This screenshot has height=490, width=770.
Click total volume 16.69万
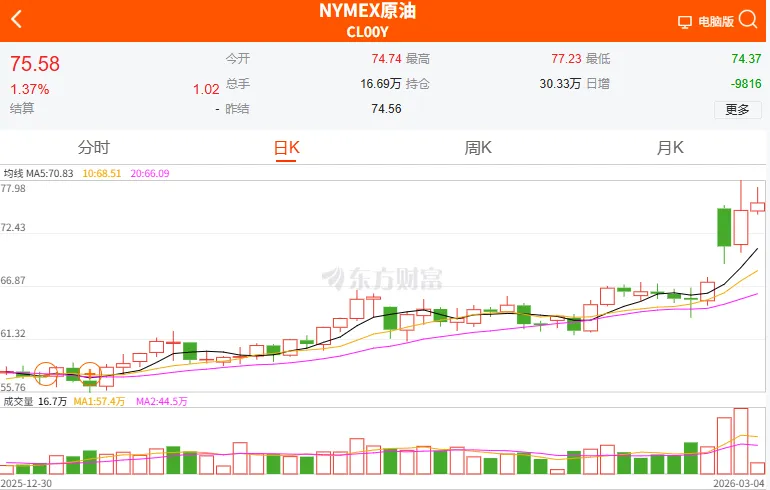point(381,84)
